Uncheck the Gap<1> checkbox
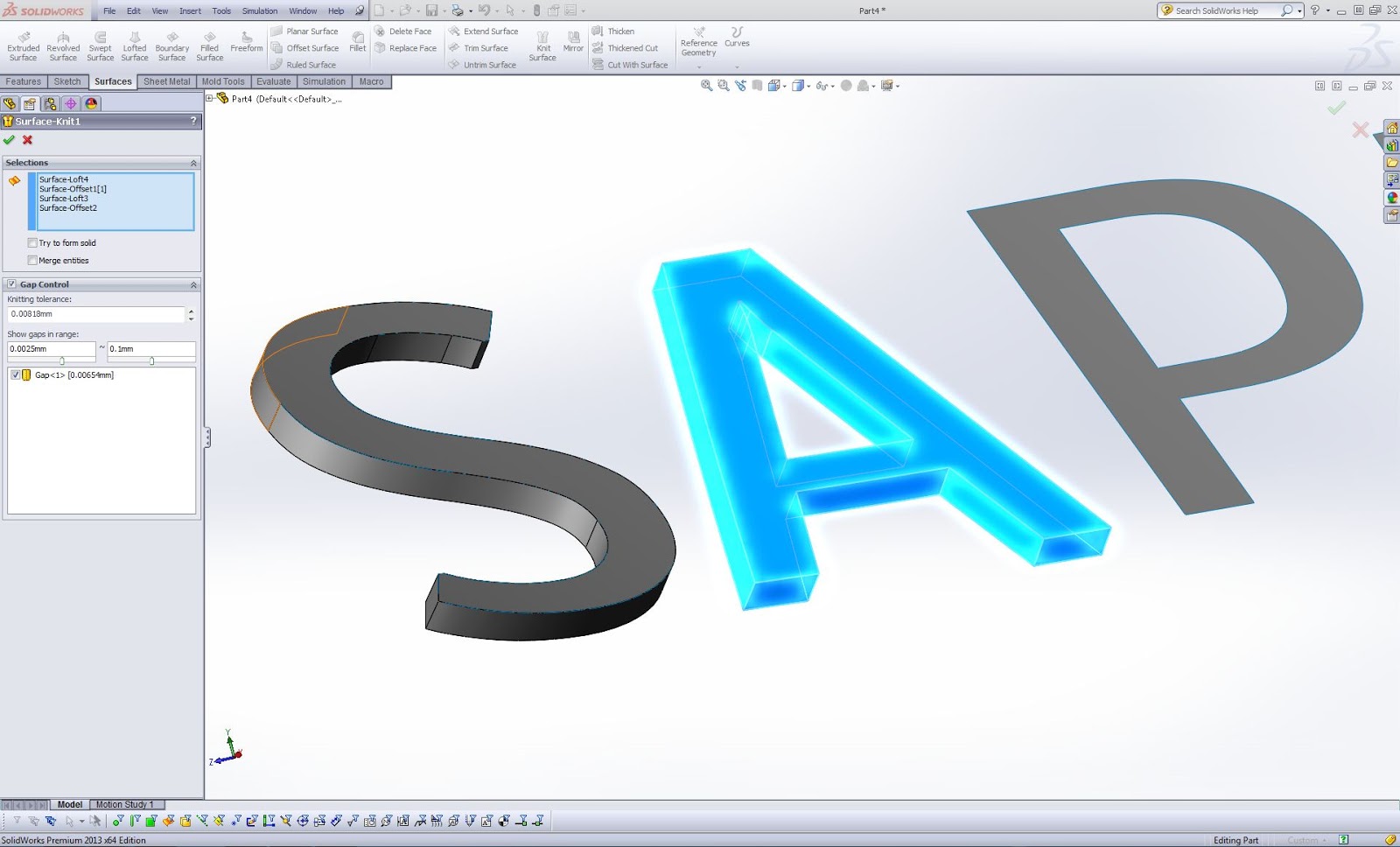The image size is (1400, 847). click(x=15, y=375)
